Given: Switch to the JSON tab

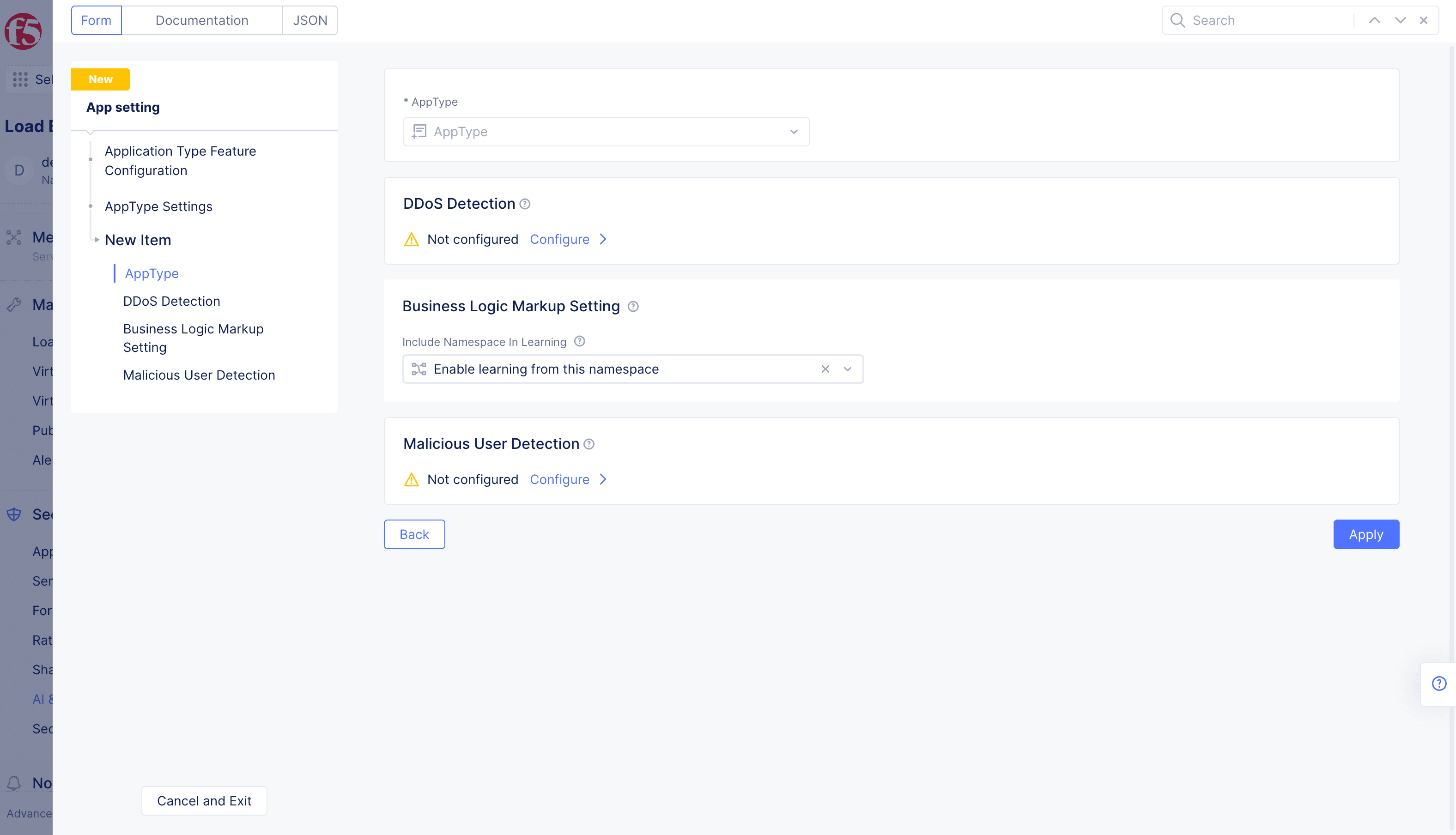Looking at the screenshot, I should [309, 20].
